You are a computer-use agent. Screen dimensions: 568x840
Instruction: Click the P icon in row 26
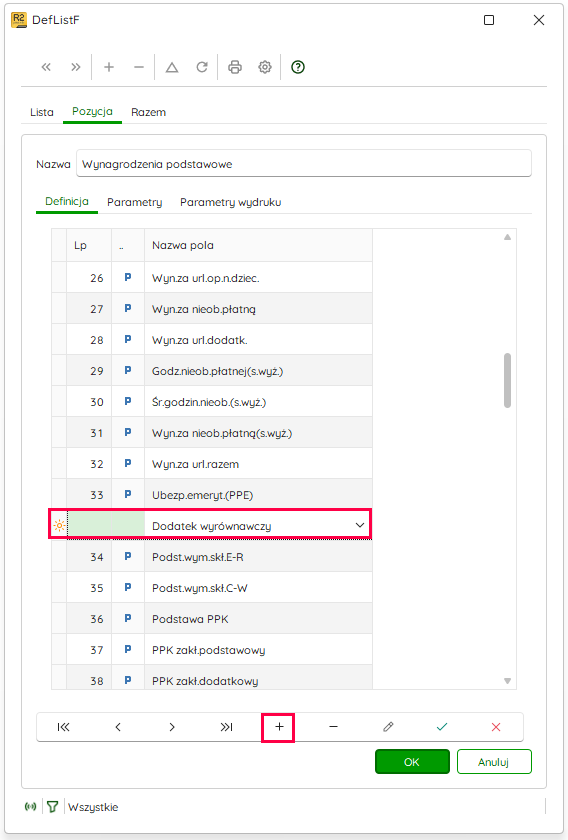[x=128, y=278]
